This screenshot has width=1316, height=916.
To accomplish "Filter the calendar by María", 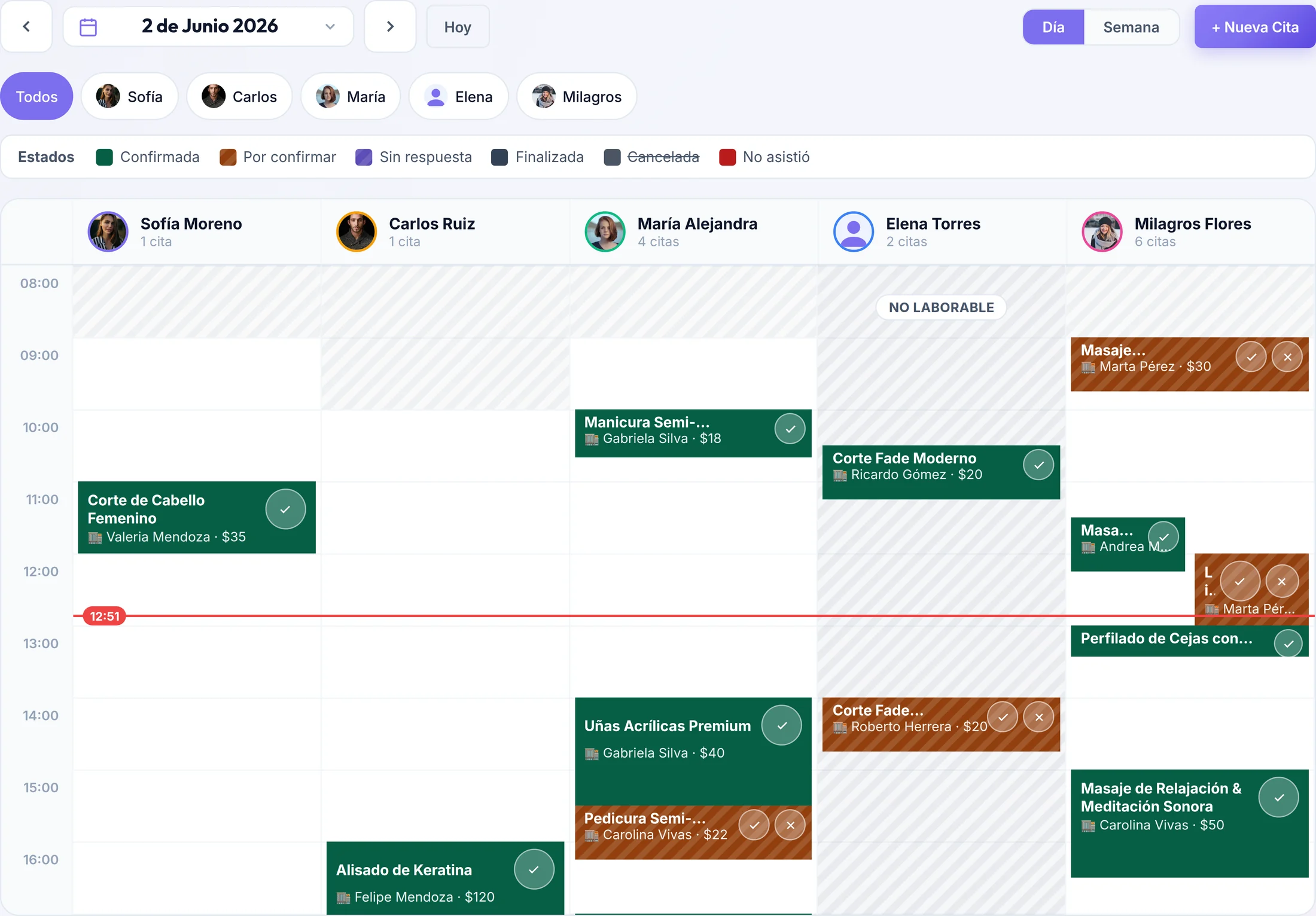I will [x=351, y=96].
